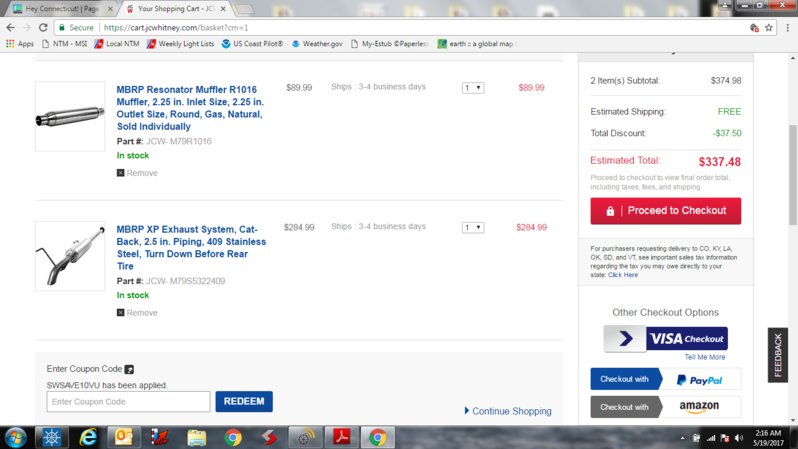This screenshot has height=449, width=798.
Task: Open the My-Estub Paperless bookmark
Action: (x=389, y=44)
